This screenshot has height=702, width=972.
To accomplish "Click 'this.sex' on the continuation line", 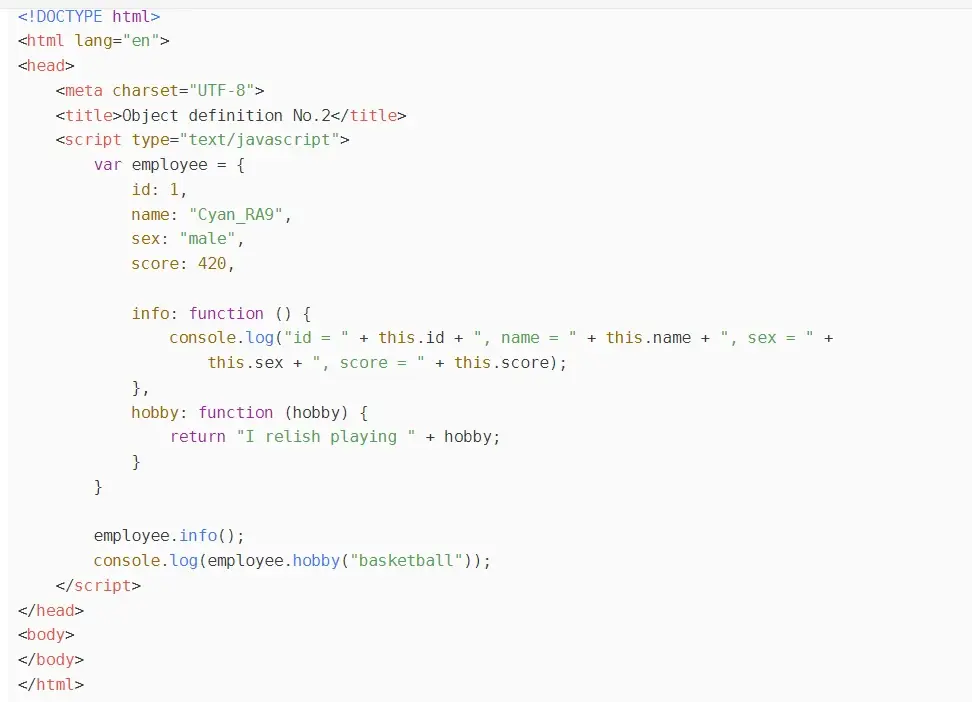I will tap(245, 363).
